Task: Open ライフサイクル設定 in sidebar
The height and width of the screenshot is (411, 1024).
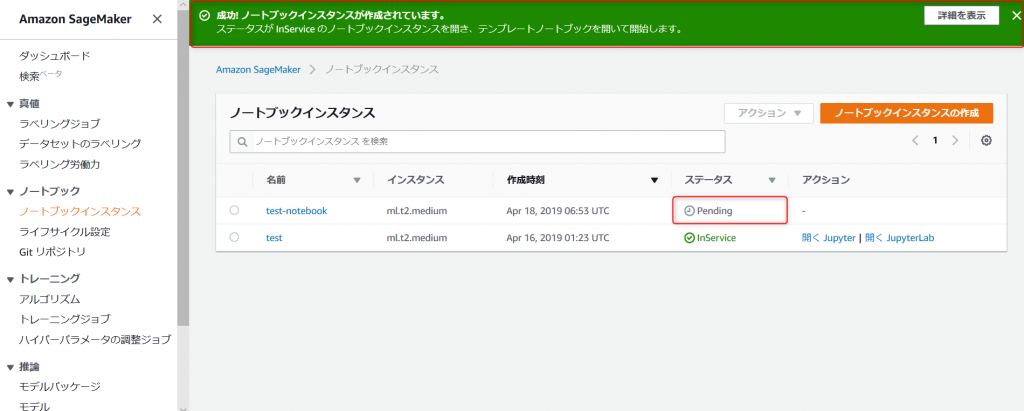Action: click(65, 231)
